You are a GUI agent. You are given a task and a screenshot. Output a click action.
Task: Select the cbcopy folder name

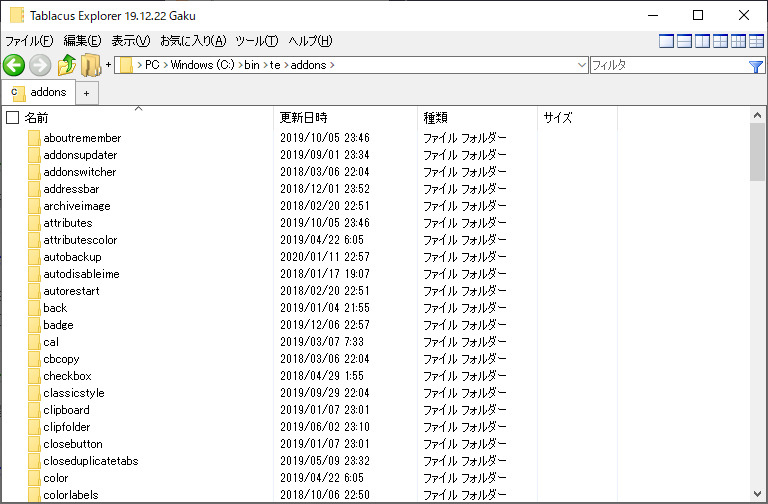click(x=61, y=359)
